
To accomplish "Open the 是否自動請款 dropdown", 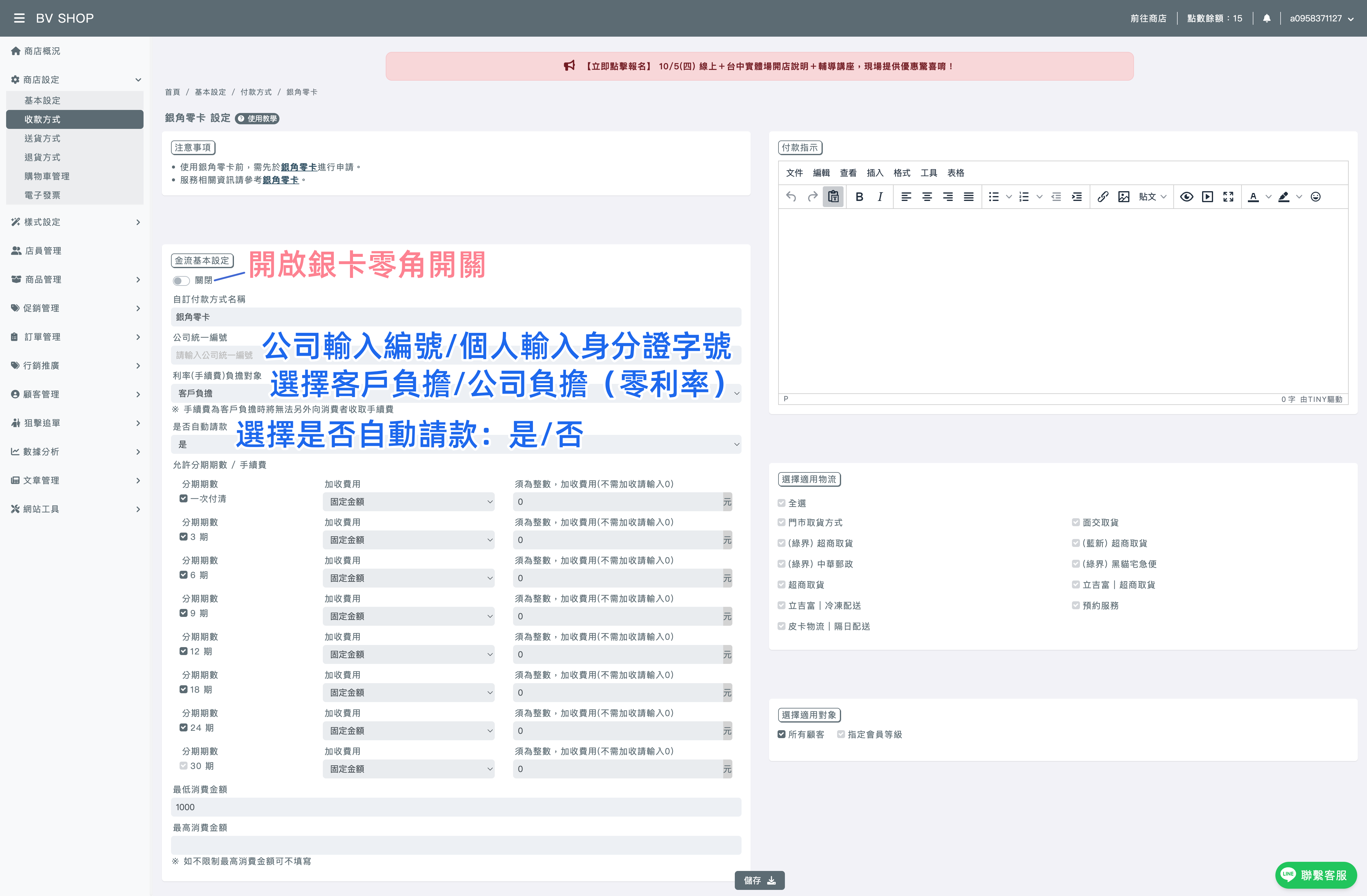I will 456,445.
